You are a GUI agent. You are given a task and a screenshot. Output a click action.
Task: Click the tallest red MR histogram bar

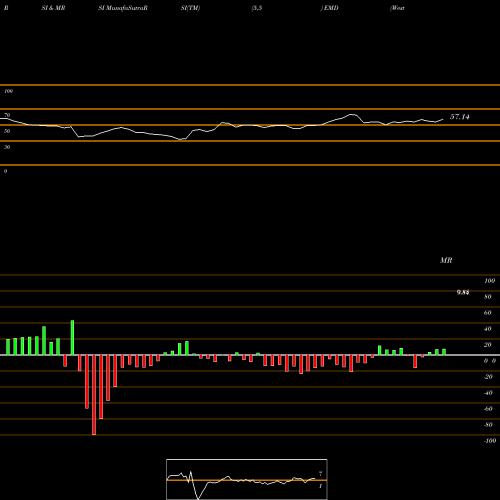94,395
